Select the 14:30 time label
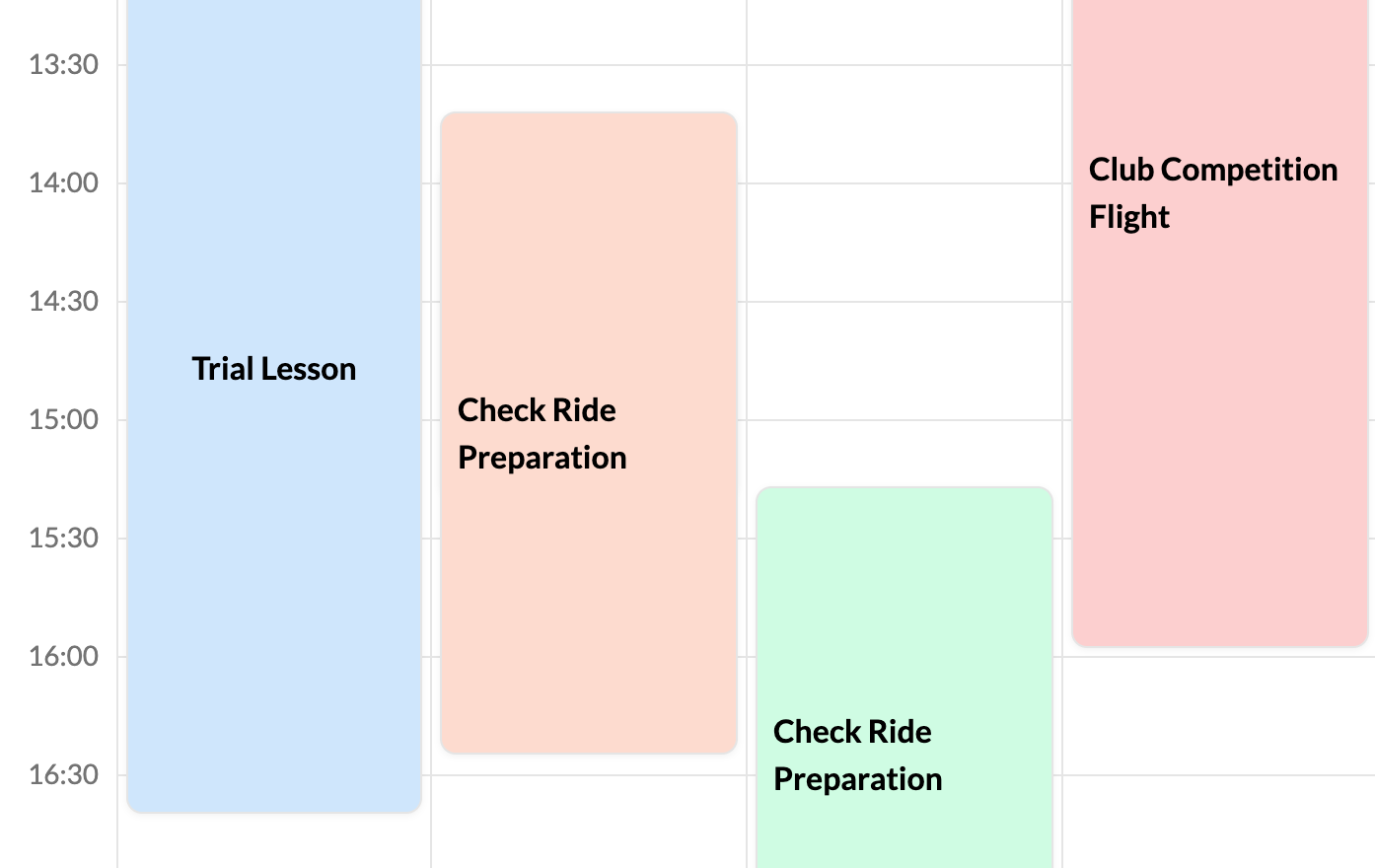This screenshot has width=1375, height=868. point(63,302)
